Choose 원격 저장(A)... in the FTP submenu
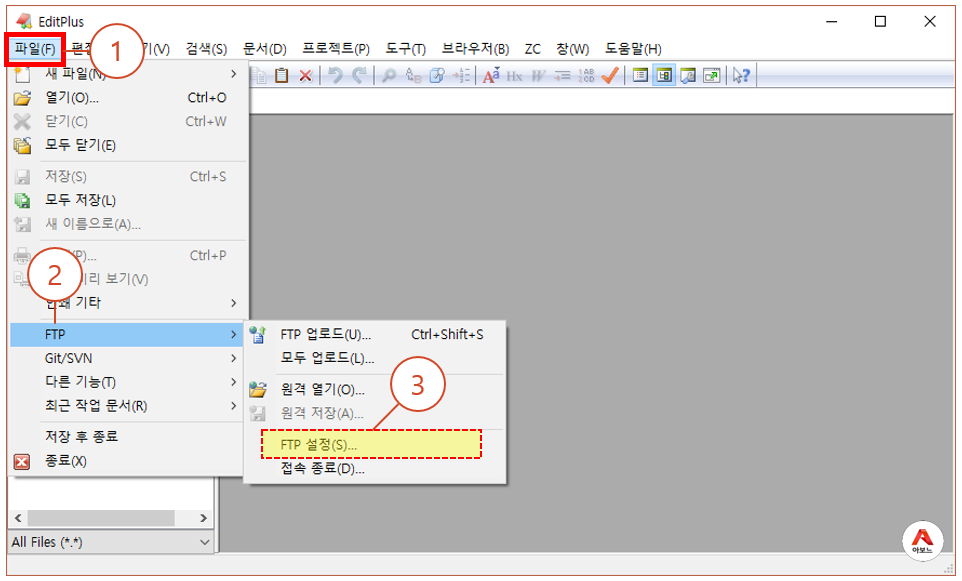Image resolution: width=962 pixels, height=581 pixels. coord(375,413)
